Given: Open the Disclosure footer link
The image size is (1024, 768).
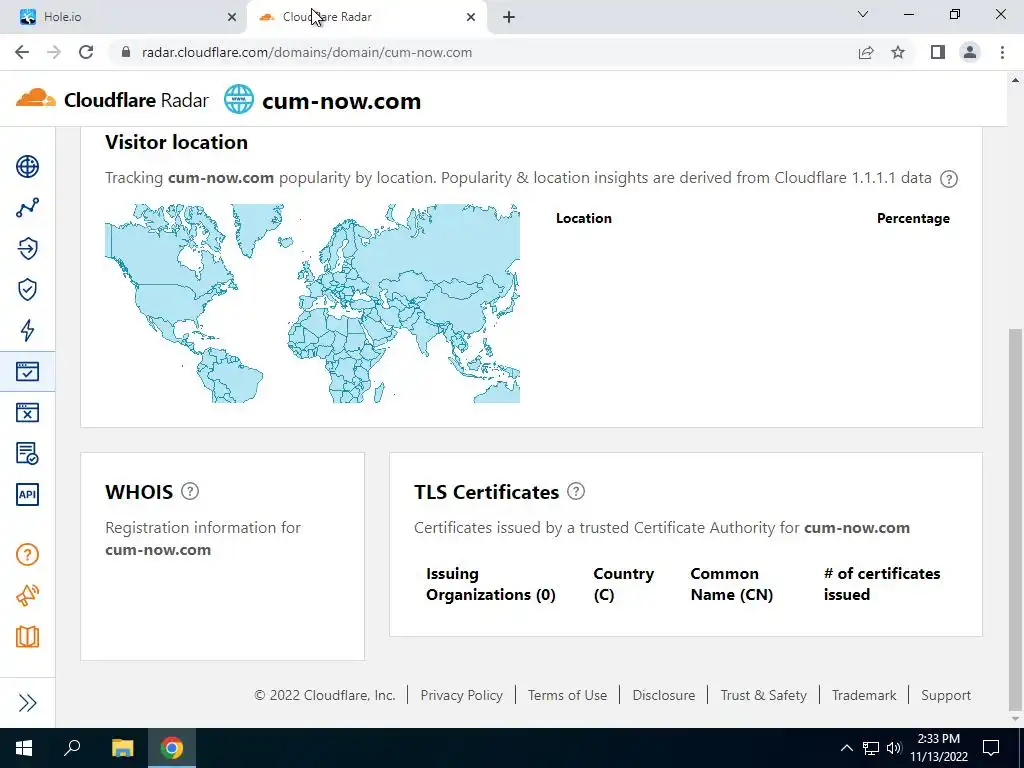Looking at the screenshot, I should click(664, 695).
